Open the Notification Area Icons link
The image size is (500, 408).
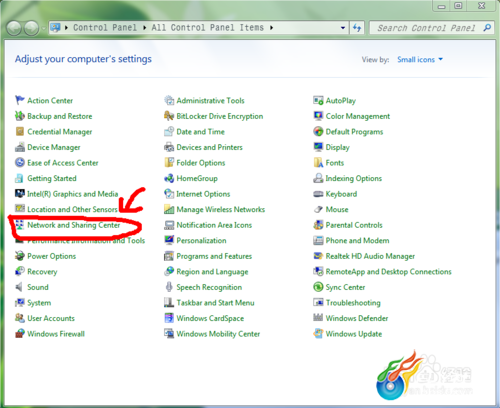214,225
